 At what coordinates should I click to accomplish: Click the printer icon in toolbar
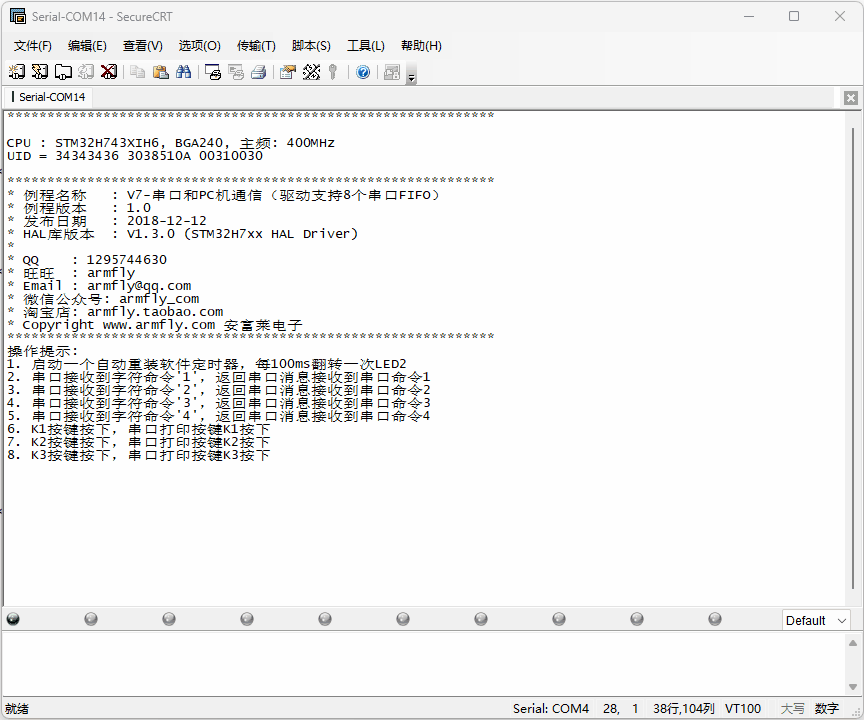(x=259, y=72)
